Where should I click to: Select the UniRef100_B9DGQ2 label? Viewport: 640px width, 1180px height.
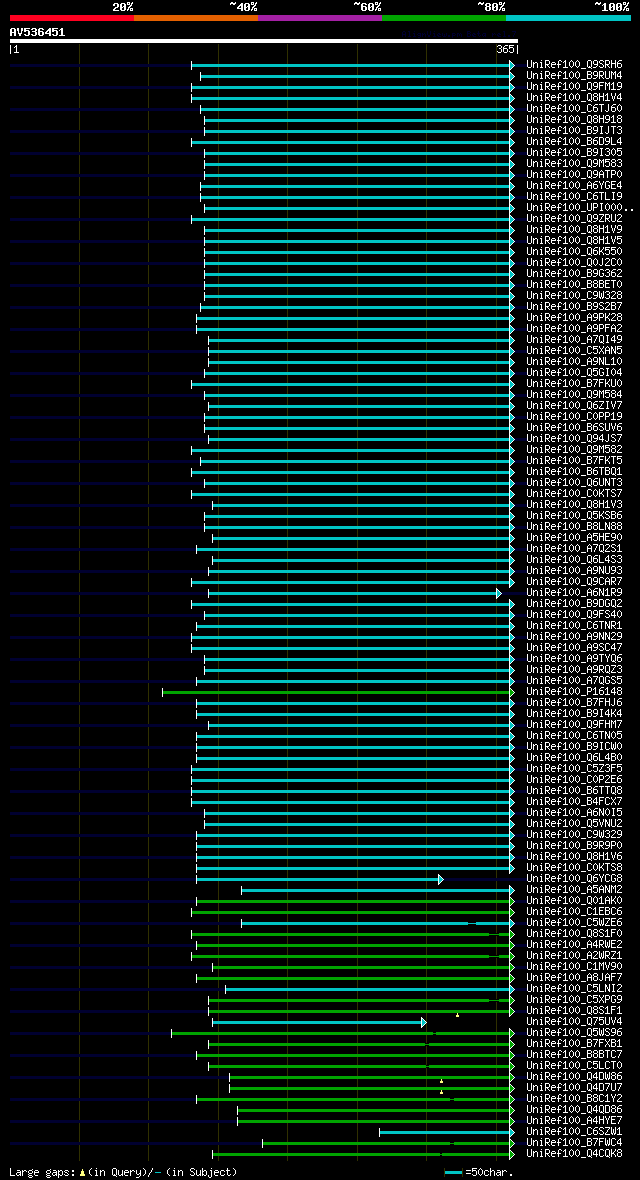(x=574, y=604)
